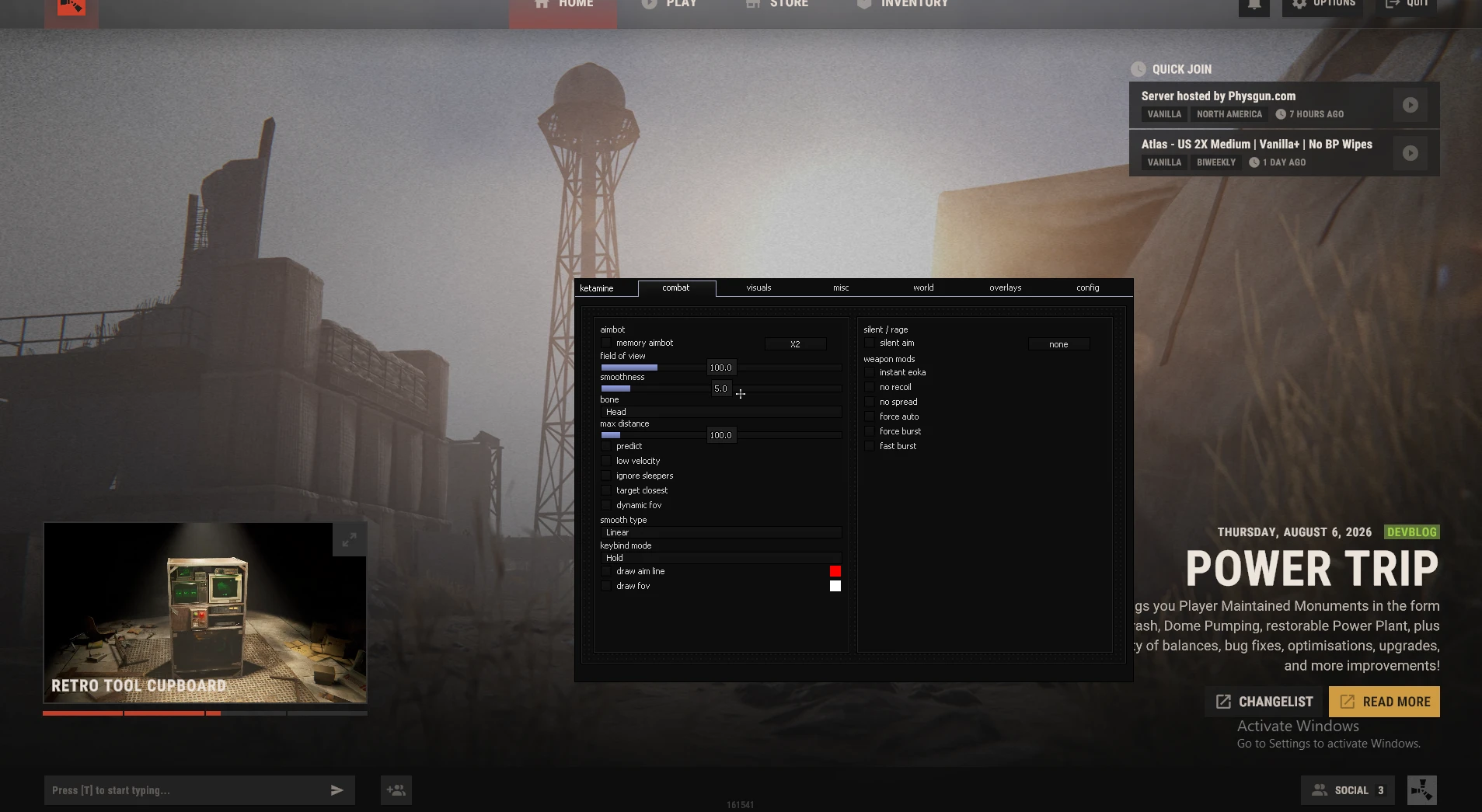
Task: Click the Changelist external-link icon
Action: point(1223,702)
